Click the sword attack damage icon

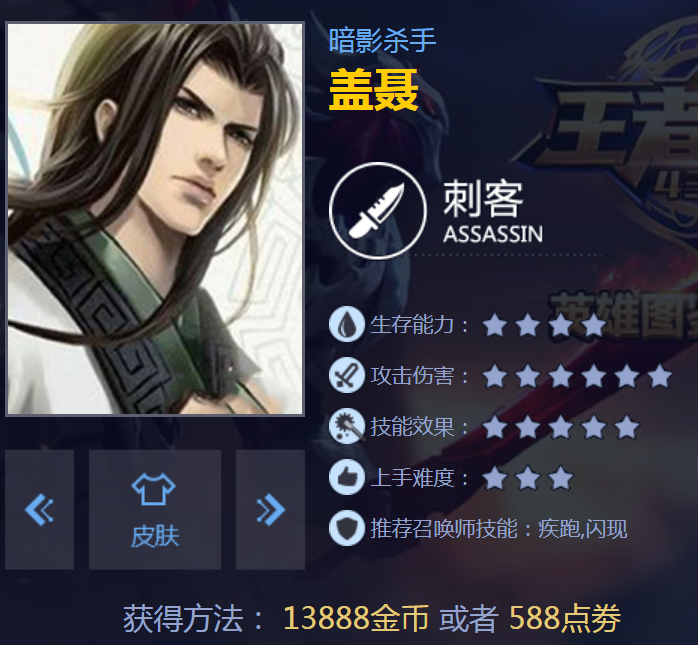(347, 375)
